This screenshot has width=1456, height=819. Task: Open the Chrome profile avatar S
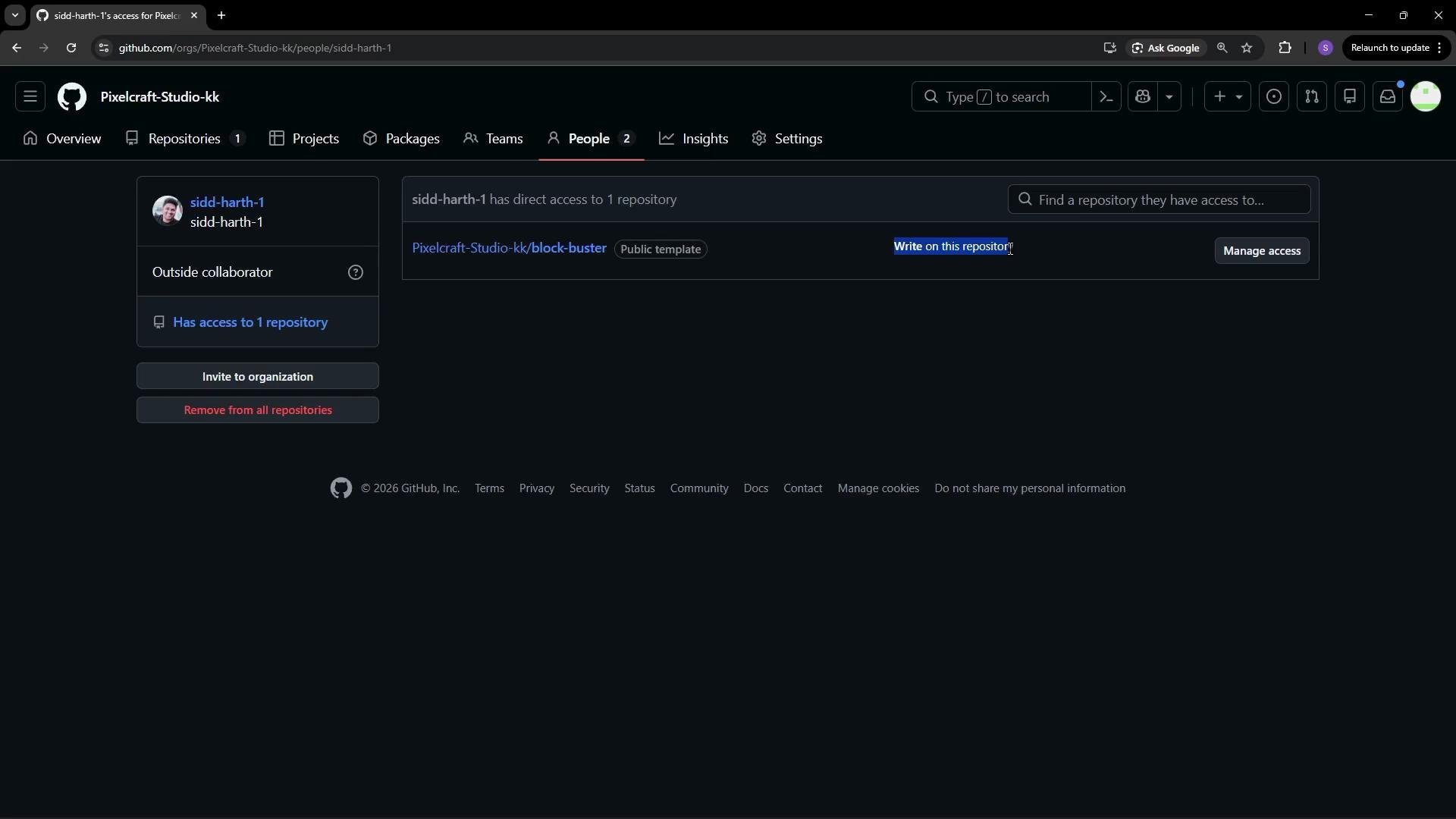(1326, 48)
